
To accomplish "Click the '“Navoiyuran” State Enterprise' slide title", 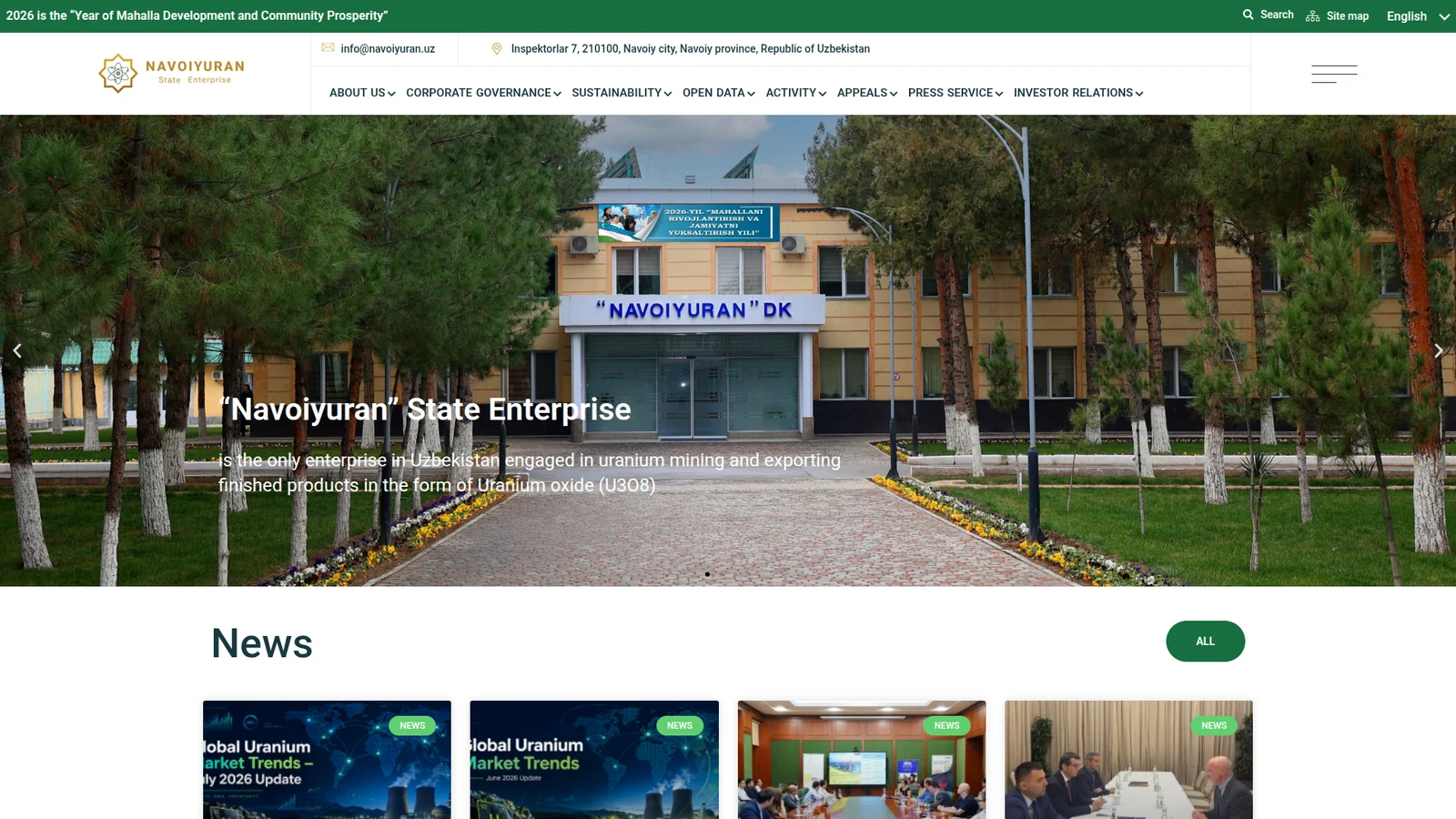I will [425, 409].
